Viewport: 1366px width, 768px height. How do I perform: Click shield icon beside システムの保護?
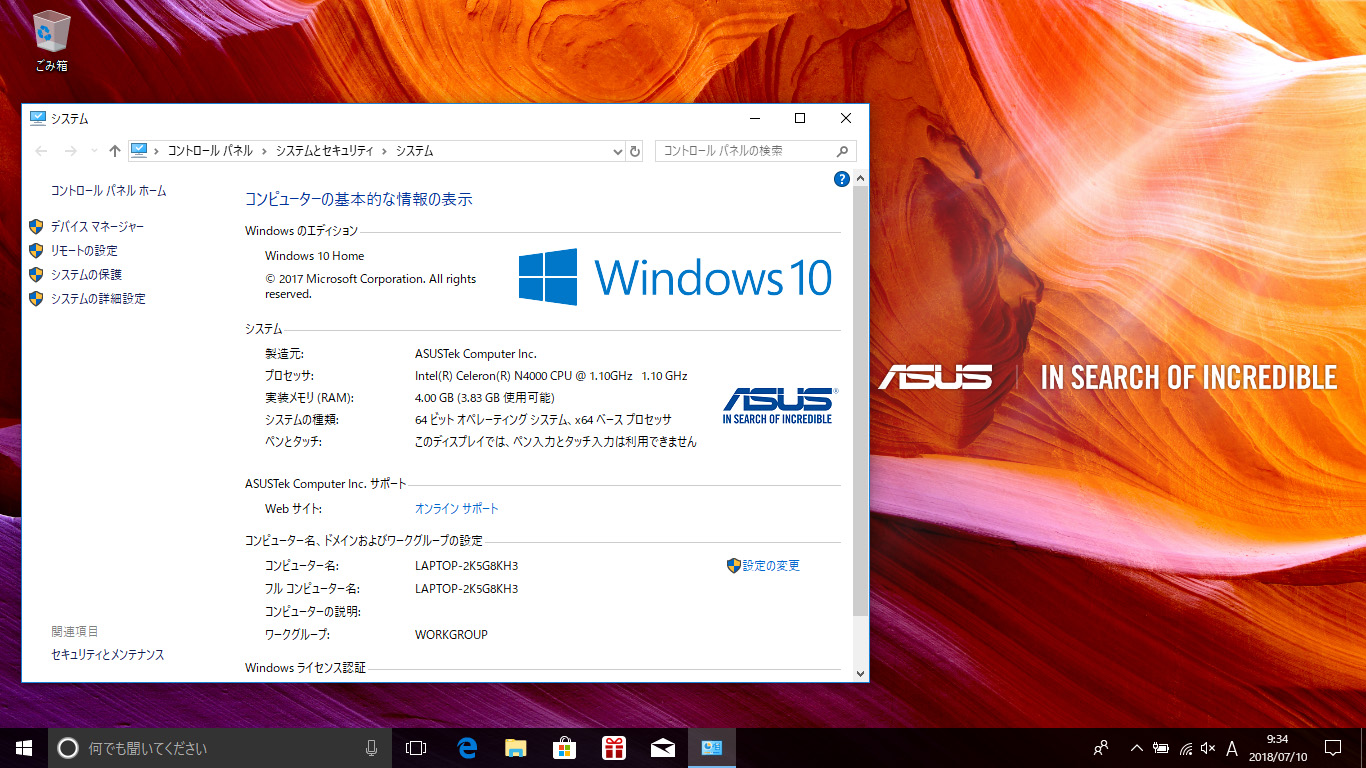36,275
